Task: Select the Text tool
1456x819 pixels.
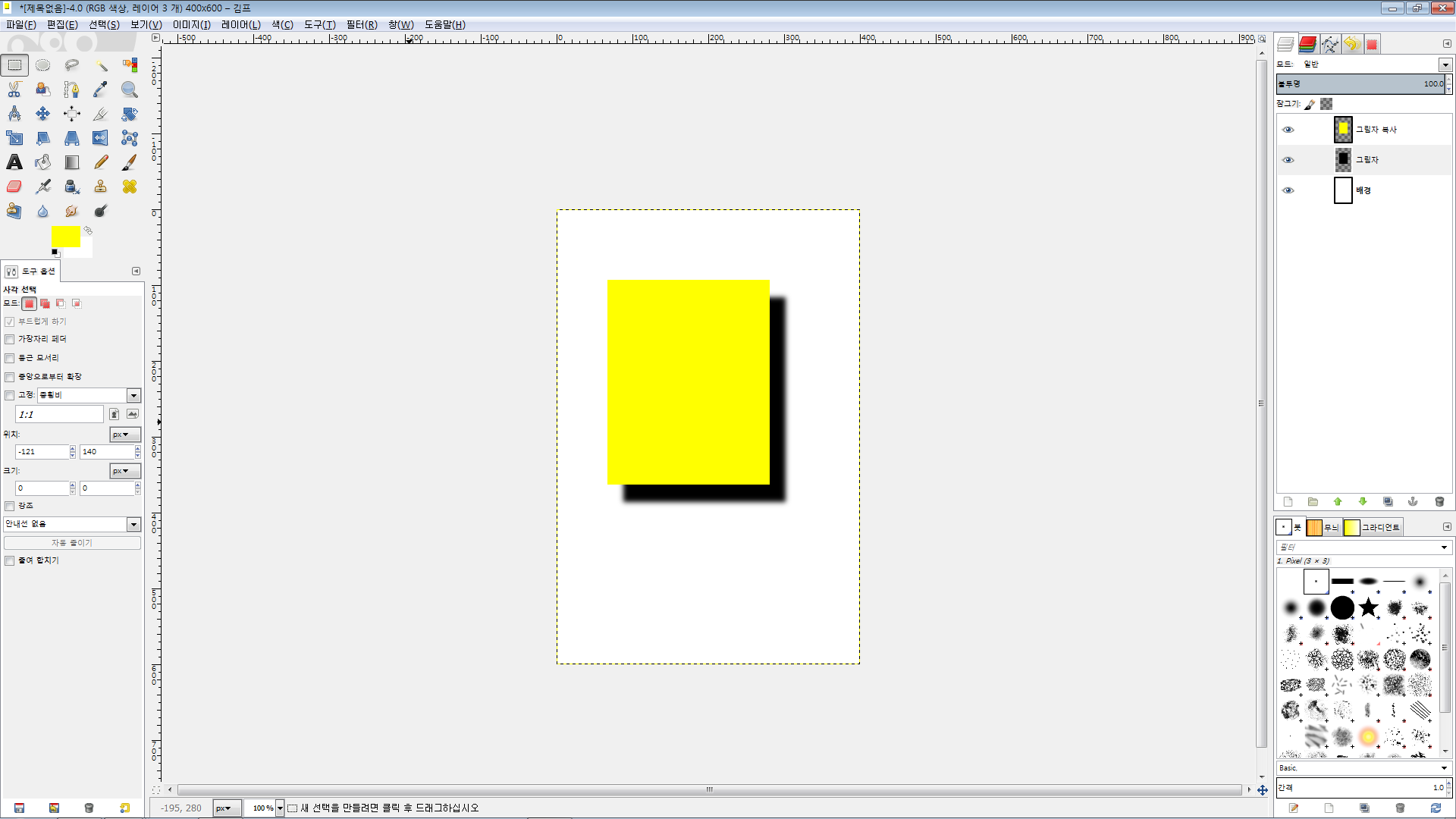Action: (14, 162)
